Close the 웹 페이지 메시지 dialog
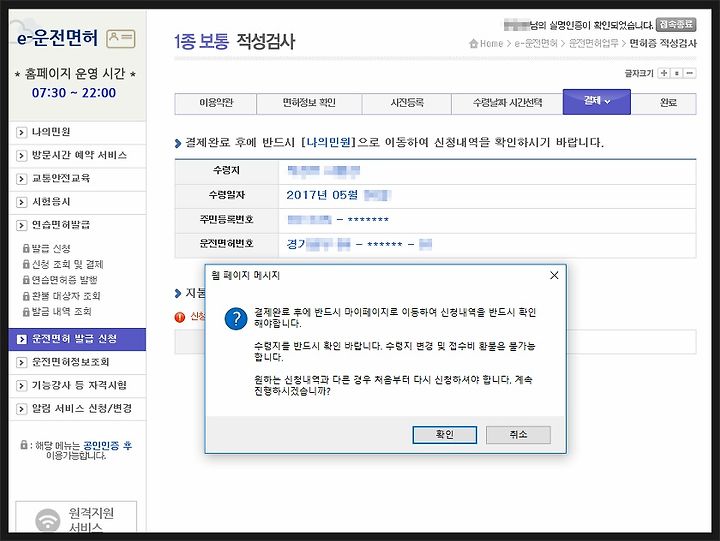Screen dimensions: 720x541 (x=554, y=275)
